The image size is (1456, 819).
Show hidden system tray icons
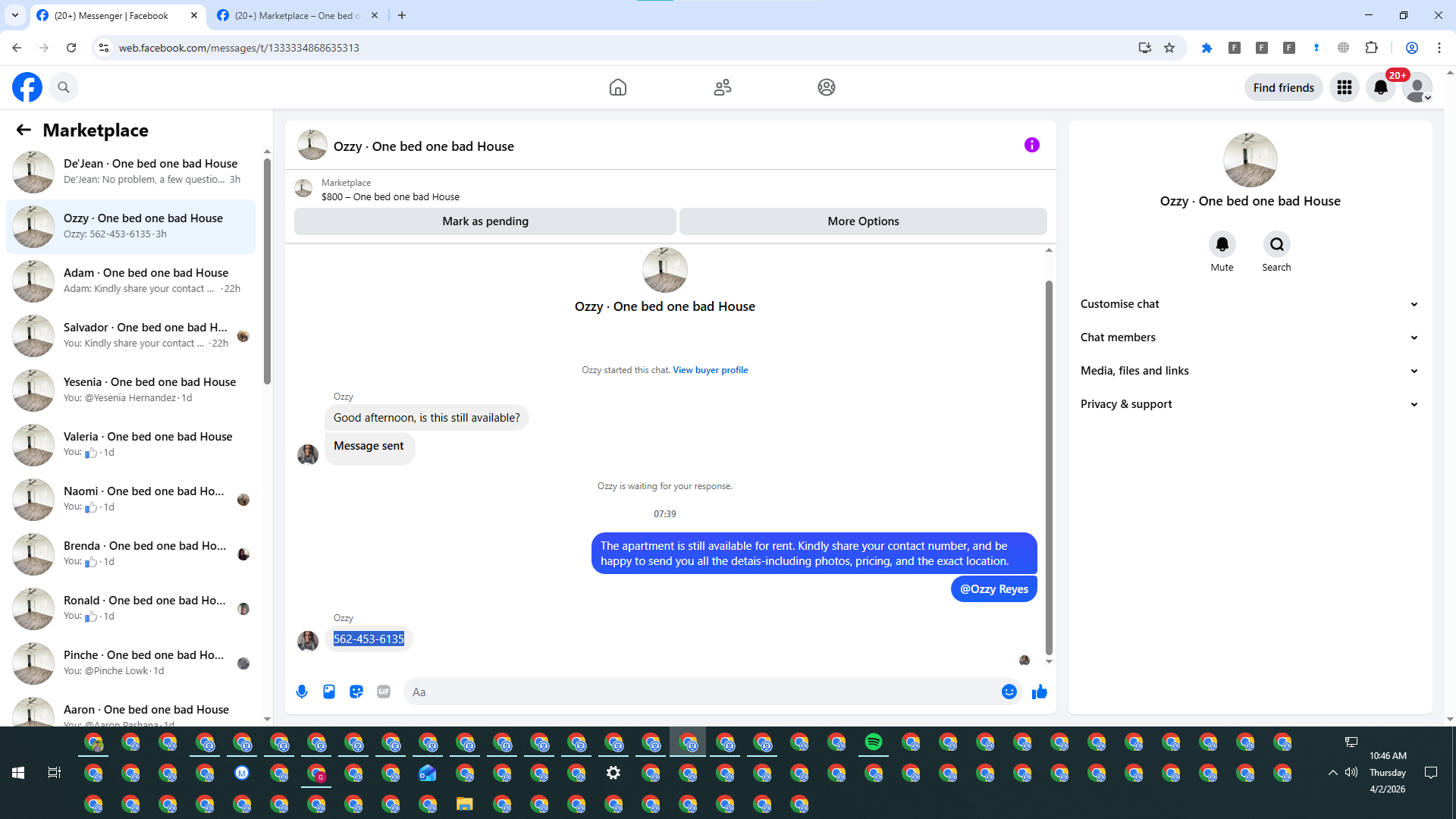point(1332,773)
